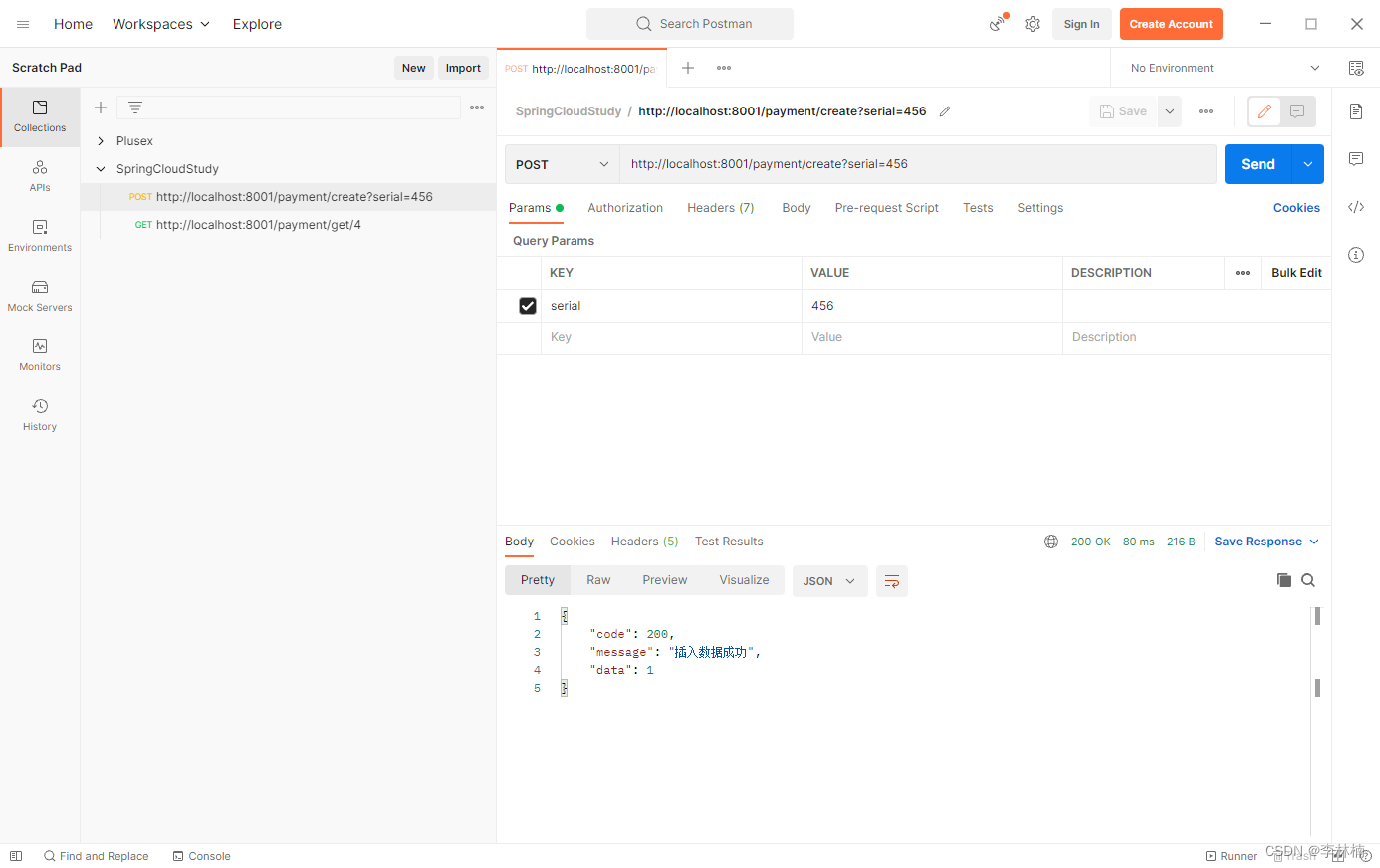The width and height of the screenshot is (1380, 868).
Task: Open the Tests tab
Action: (978, 208)
